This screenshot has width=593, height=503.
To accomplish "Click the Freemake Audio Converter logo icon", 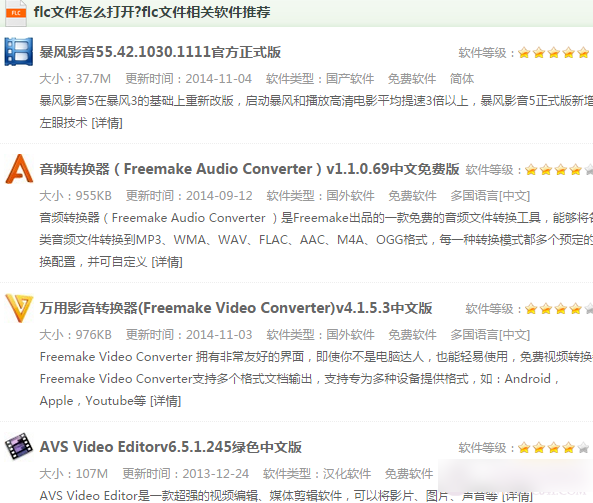I will pyautogui.click(x=19, y=169).
